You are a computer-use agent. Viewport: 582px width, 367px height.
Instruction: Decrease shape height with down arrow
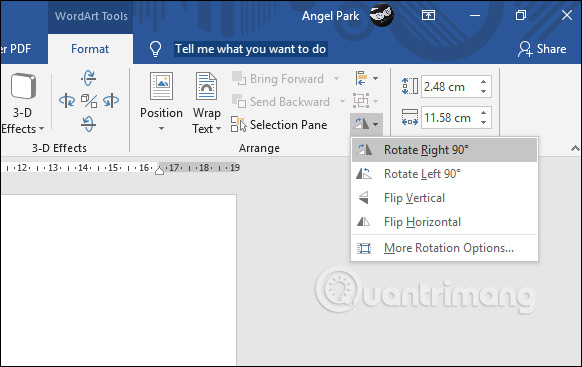click(483, 92)
